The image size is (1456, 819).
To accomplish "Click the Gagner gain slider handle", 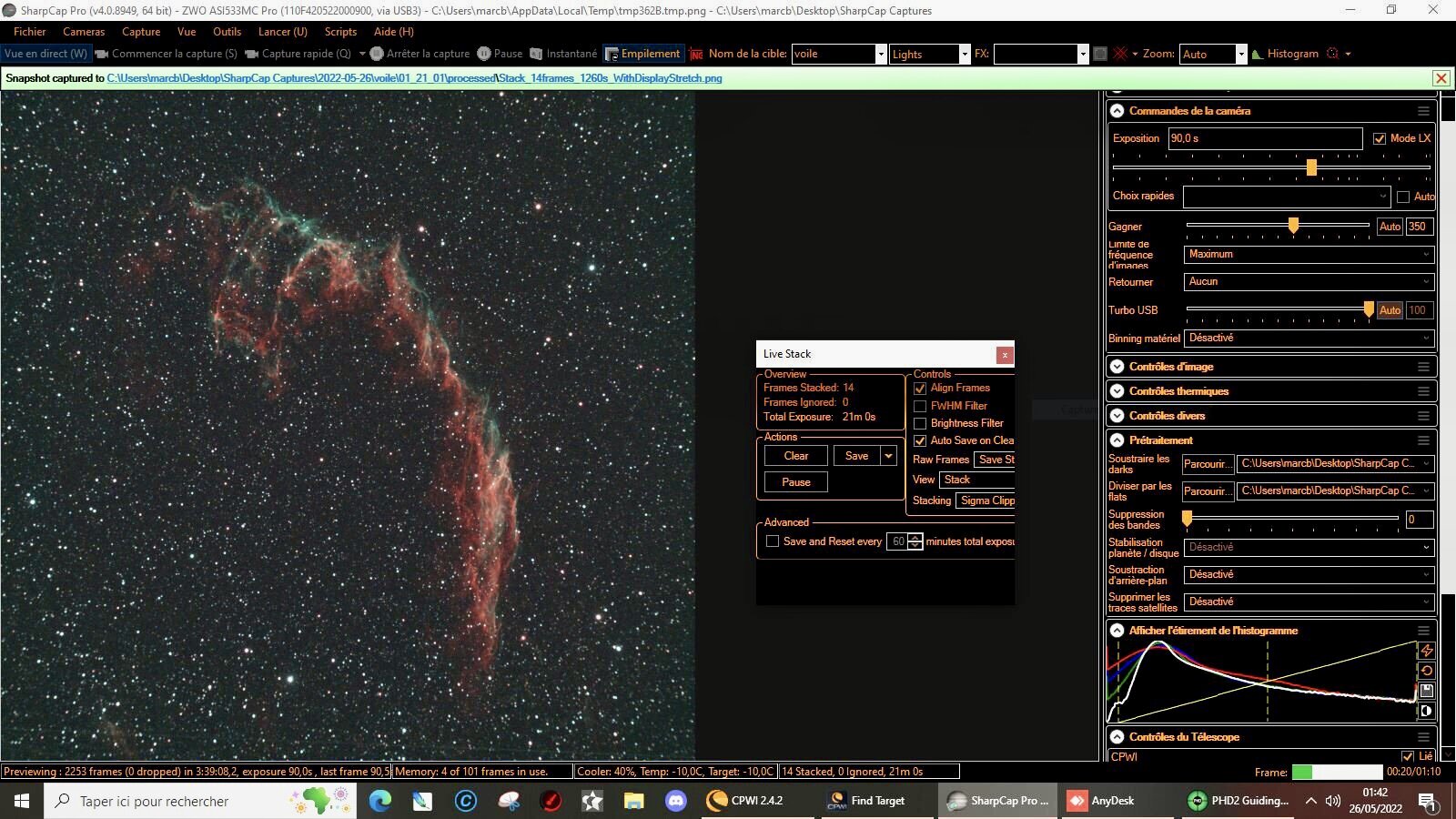I will coord(1293,225).
